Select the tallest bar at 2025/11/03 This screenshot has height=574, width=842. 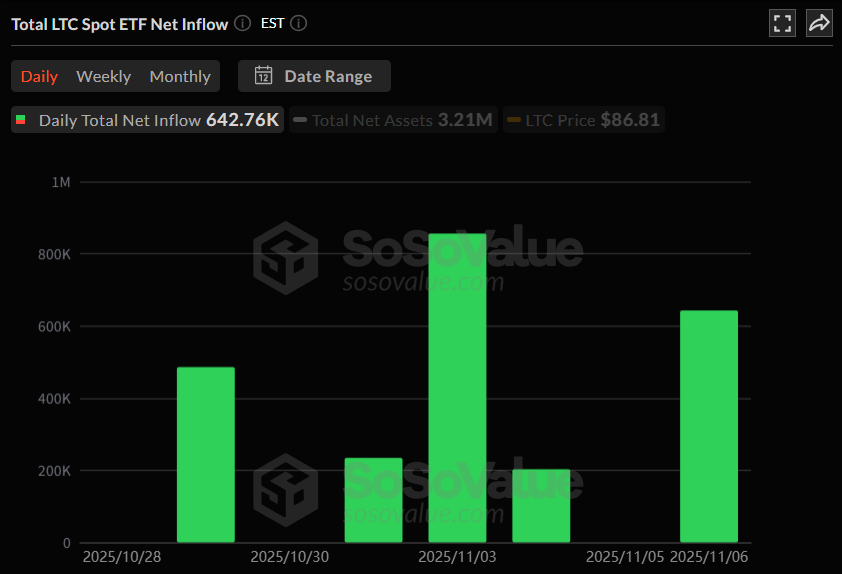[457, 388]
